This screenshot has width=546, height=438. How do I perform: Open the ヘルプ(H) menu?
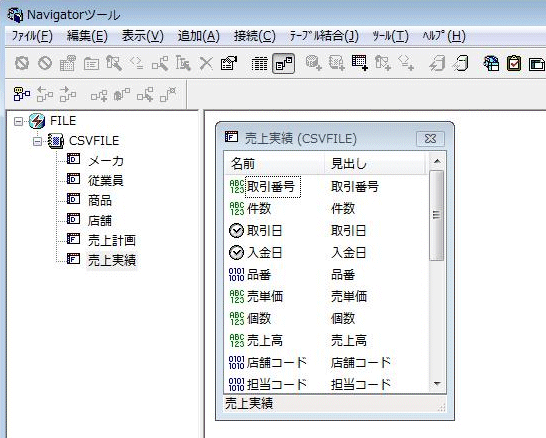(x=444, y=36)
